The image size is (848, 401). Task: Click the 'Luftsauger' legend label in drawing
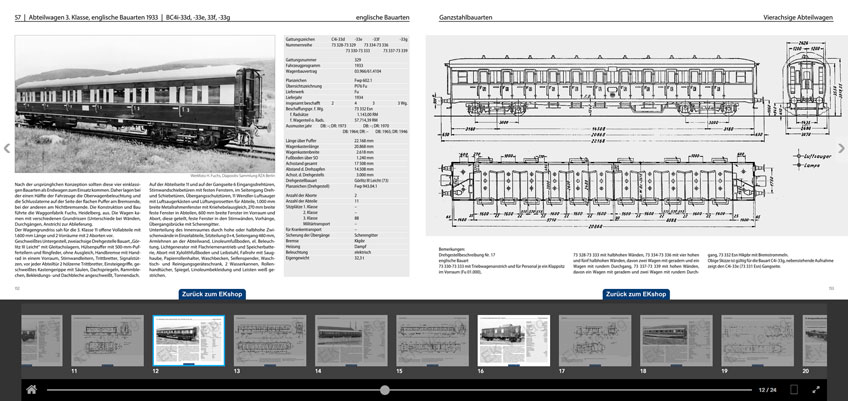pyautogui.click(x=817, y=156)
